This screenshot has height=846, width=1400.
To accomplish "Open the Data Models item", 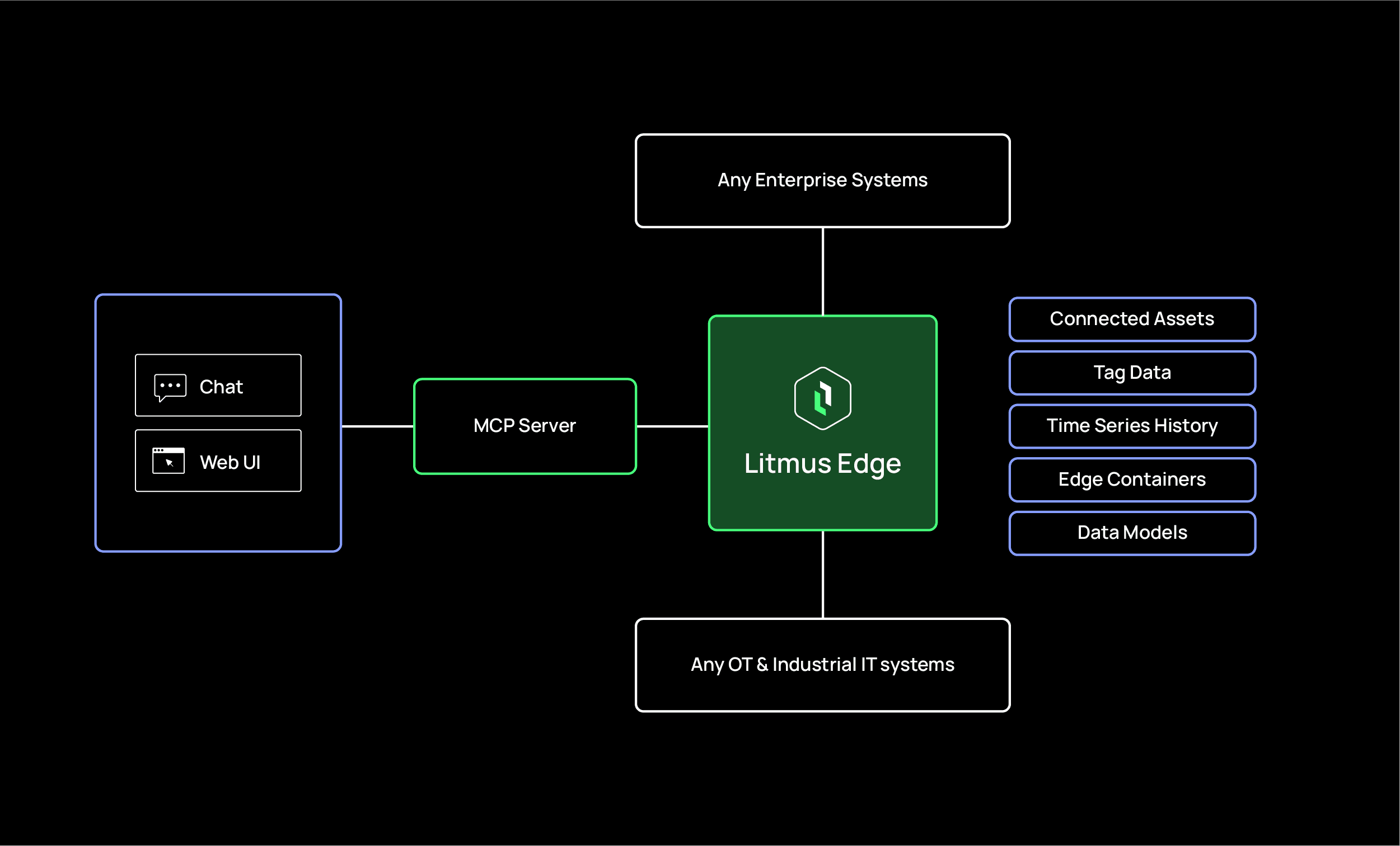I will click(x=1132, y=533).
